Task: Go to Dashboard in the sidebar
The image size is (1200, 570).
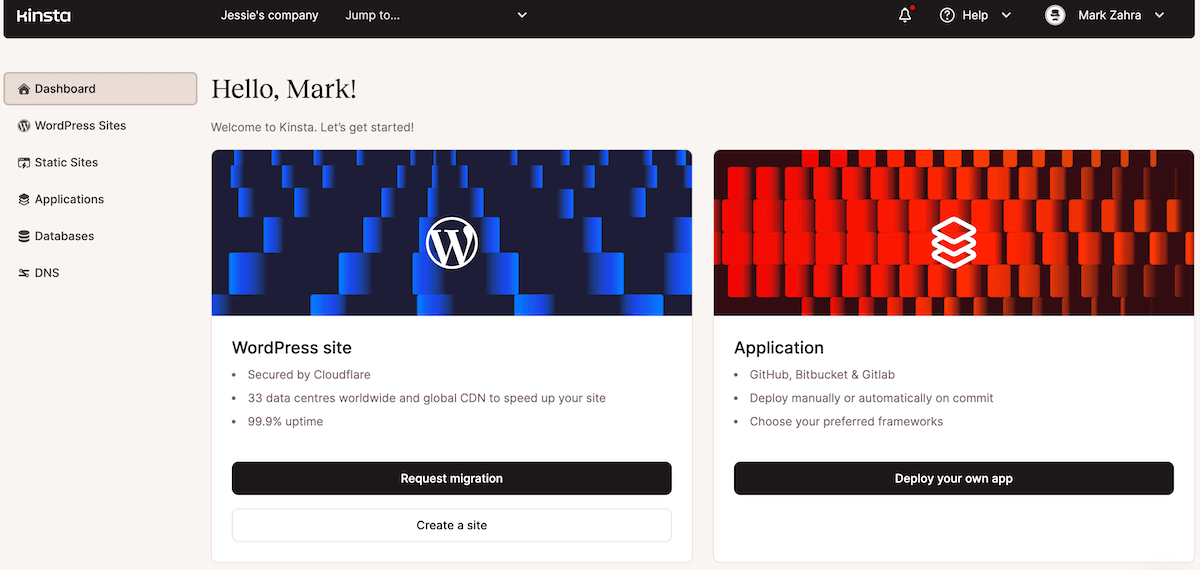Action: click(100, 89)
